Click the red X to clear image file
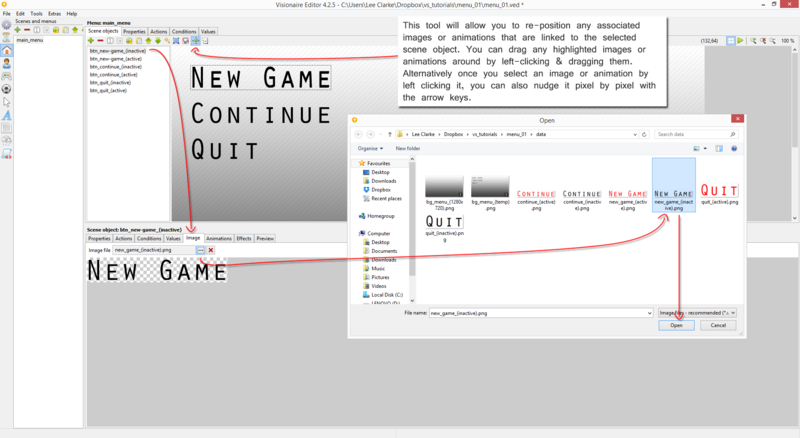Screen dimensions: 800x438 pyautogui.click(x=211, y=249)
